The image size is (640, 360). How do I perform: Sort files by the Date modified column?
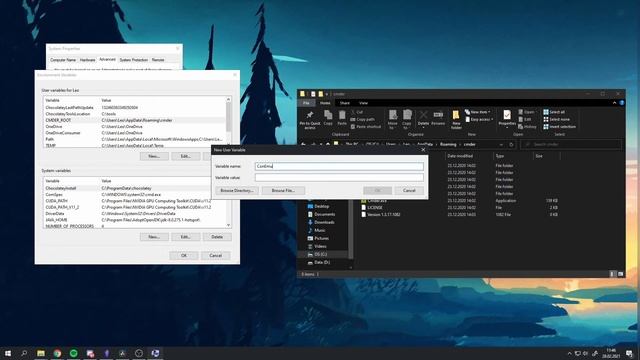click(460, 156)
